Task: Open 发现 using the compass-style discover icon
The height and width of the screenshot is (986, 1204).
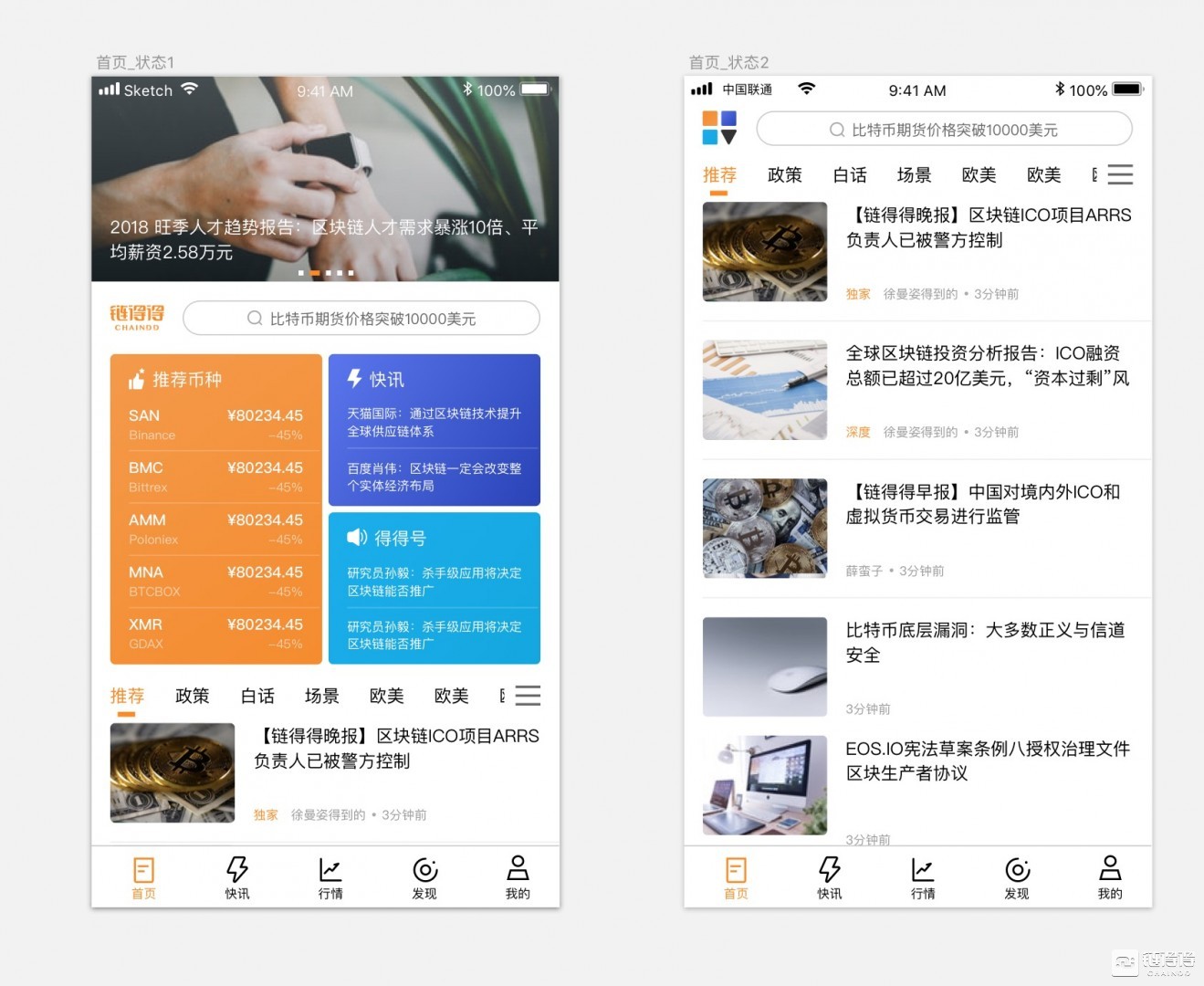Action: (424, 869)
